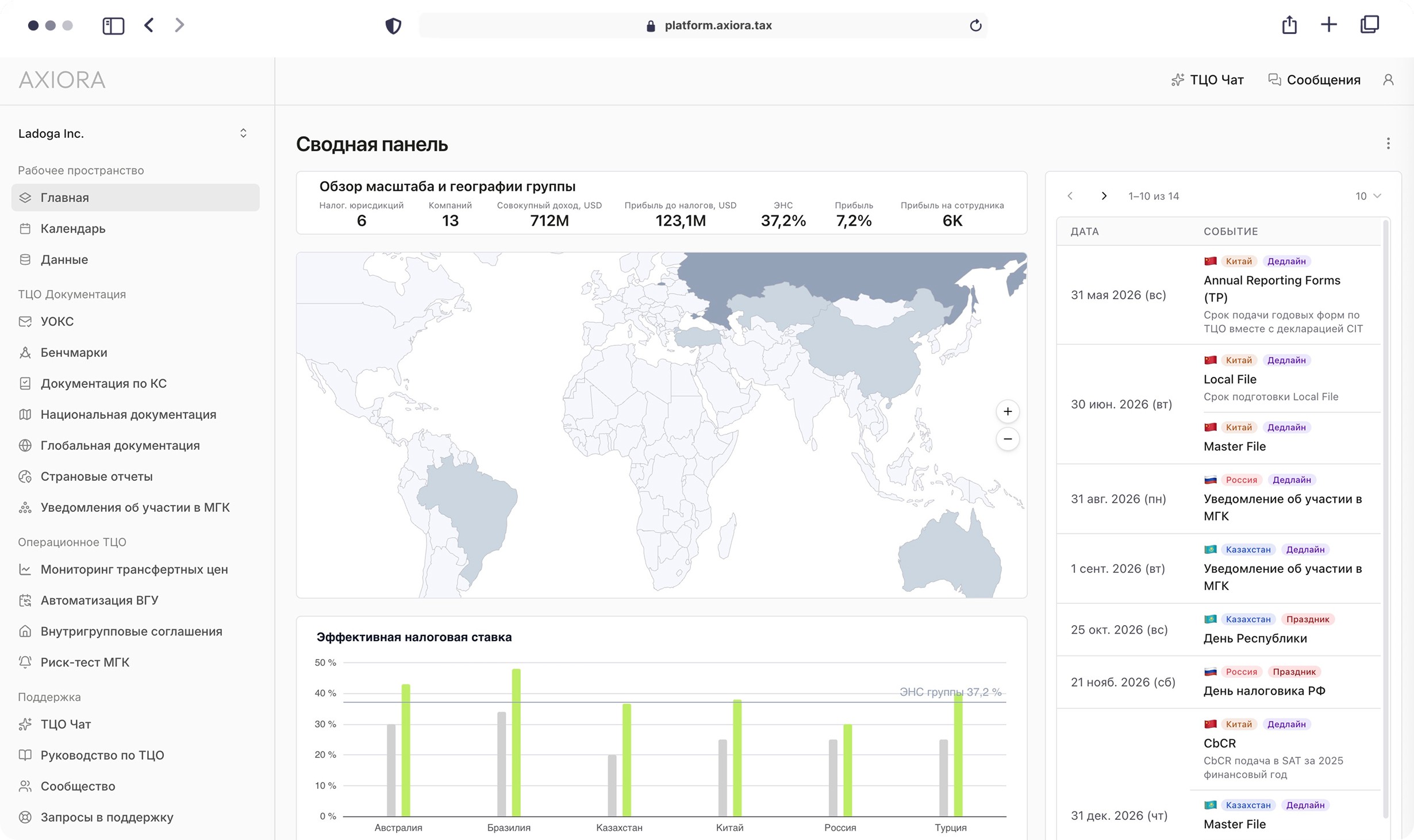Open the dashboard three-dot options menu

click(1388, 144)
